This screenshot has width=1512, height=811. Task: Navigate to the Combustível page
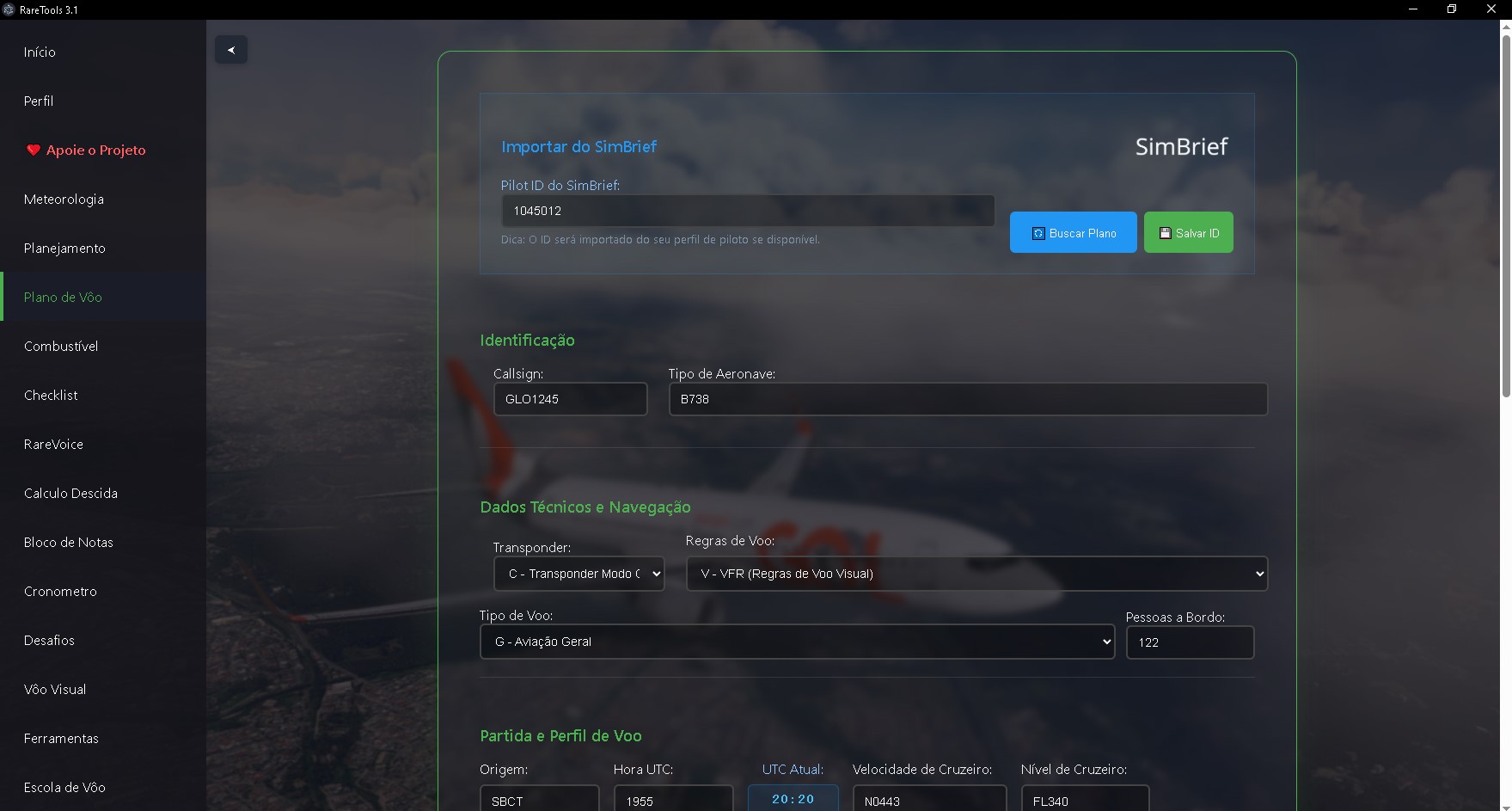pyautogui.click(x=60, y=346)
